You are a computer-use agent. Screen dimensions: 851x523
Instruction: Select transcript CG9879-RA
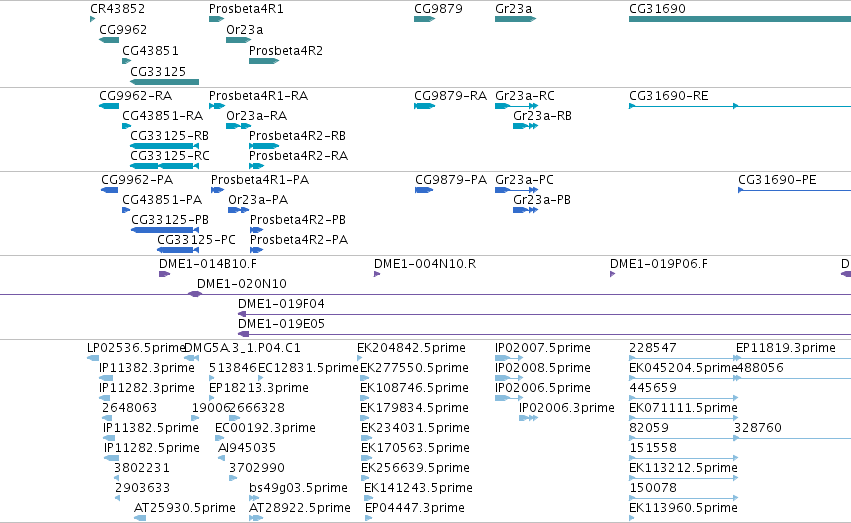pos(424,106)
